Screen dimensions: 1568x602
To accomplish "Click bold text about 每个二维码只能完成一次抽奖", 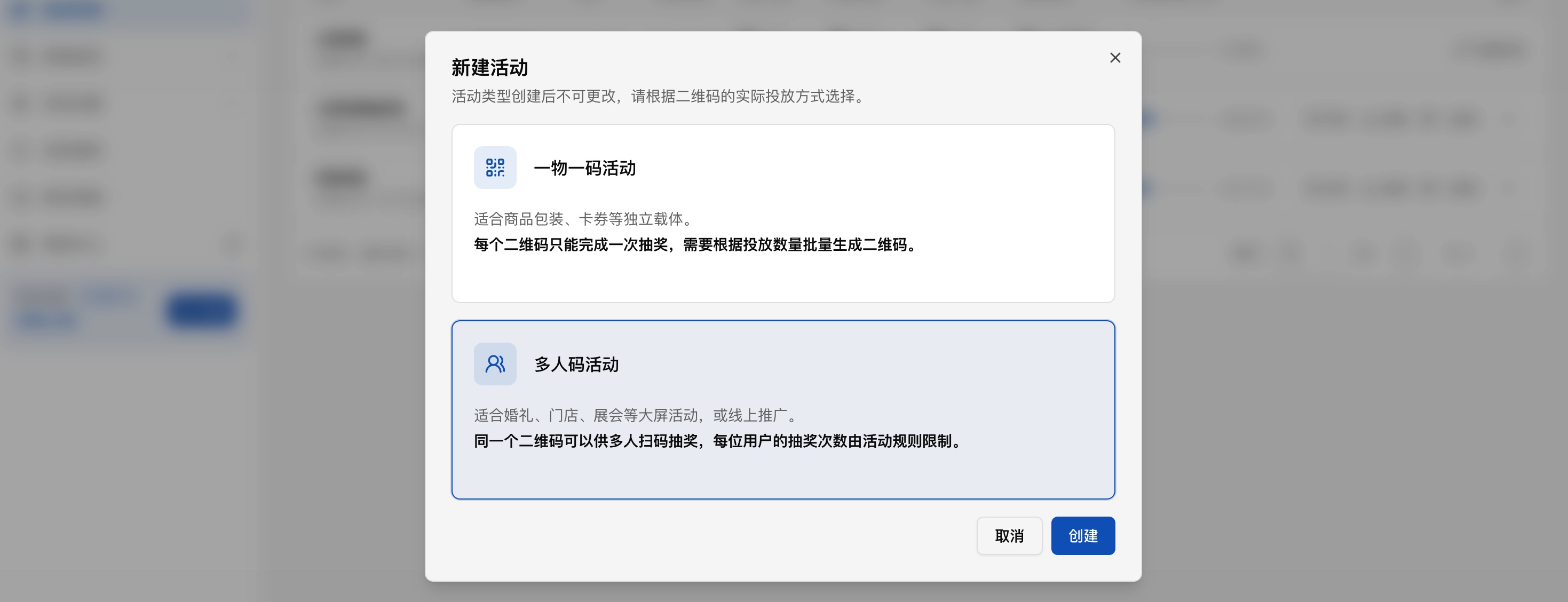I will pos(696,244).
